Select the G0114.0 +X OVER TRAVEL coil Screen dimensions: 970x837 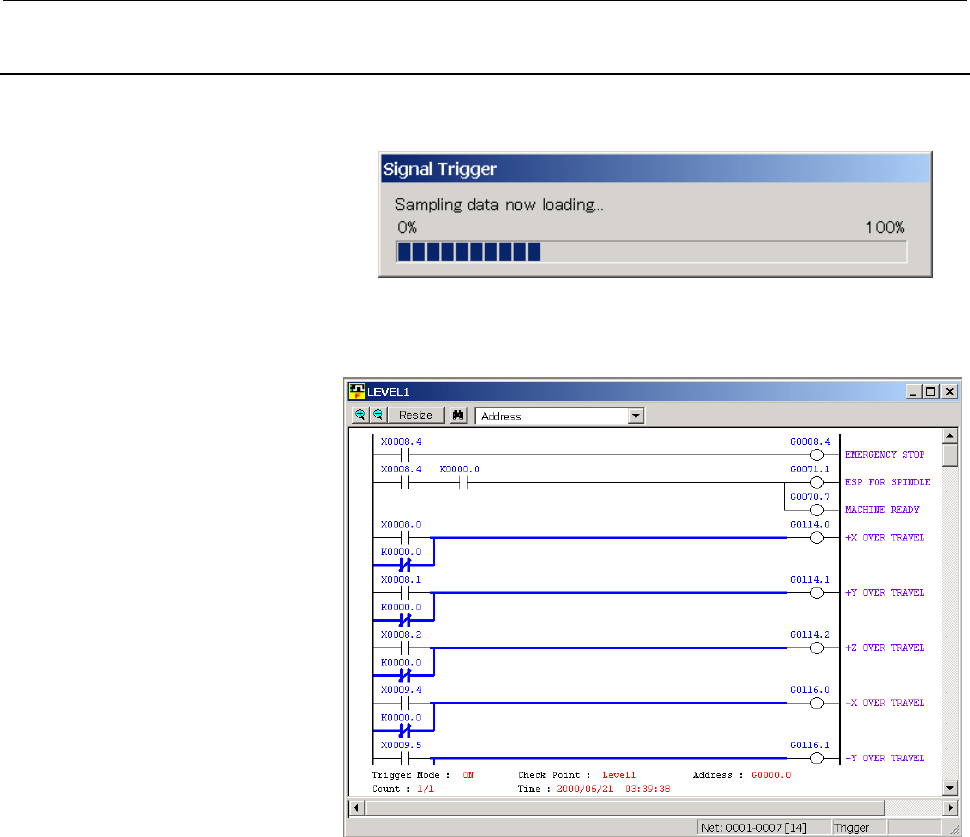tap(816, 537)
